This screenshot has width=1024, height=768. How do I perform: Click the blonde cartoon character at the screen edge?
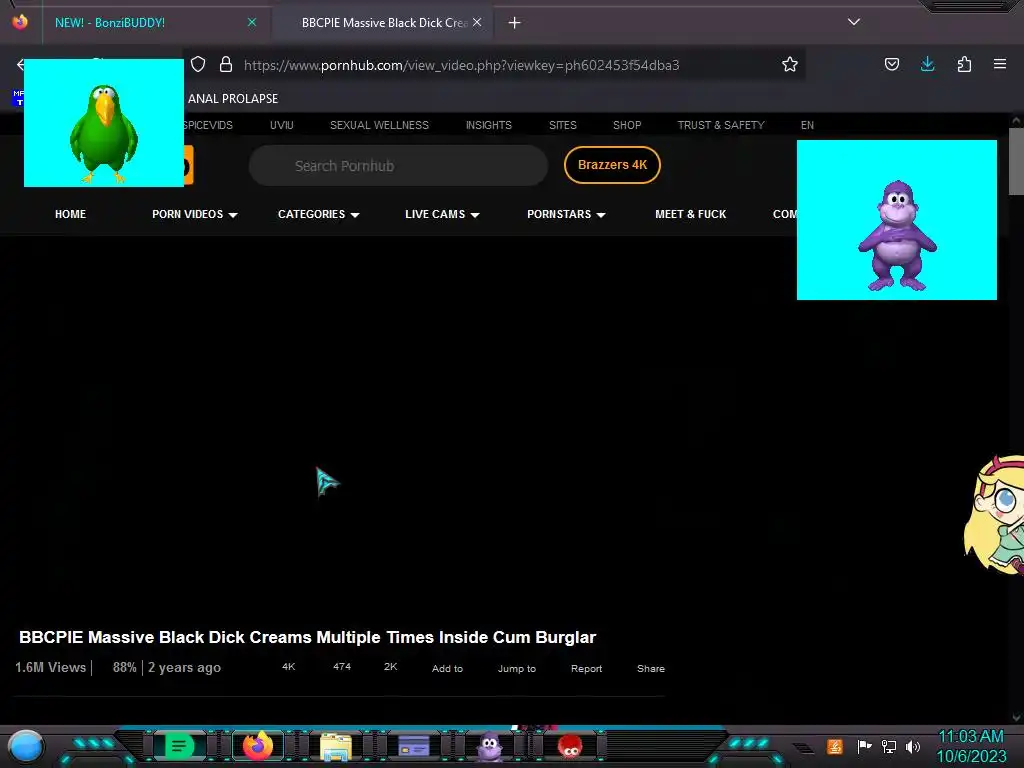point(994,515)
